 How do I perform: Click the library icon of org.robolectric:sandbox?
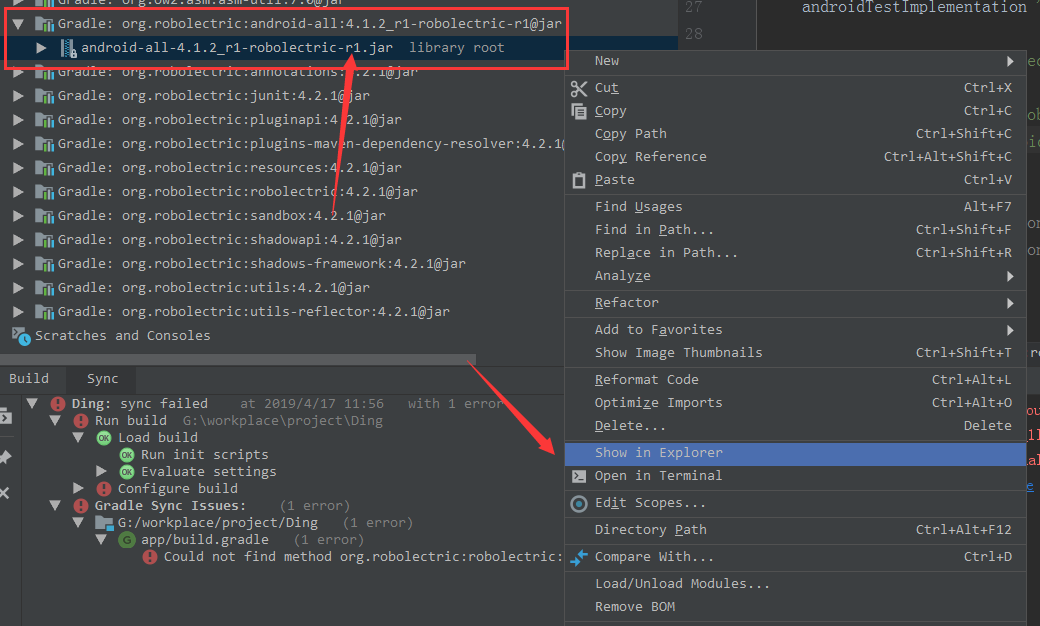[44, 216]
